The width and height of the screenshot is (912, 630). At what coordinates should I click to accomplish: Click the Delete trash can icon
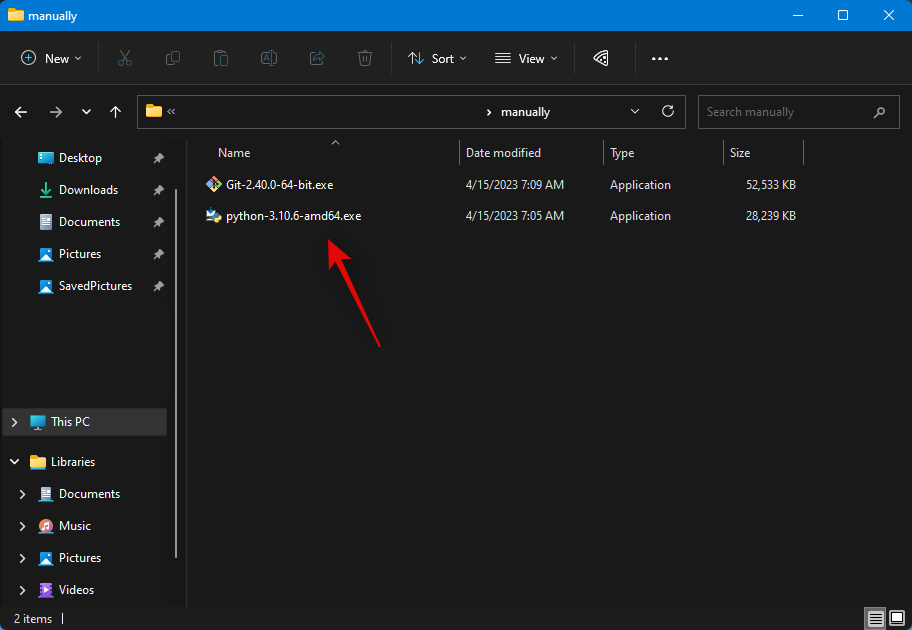point(365,59)
